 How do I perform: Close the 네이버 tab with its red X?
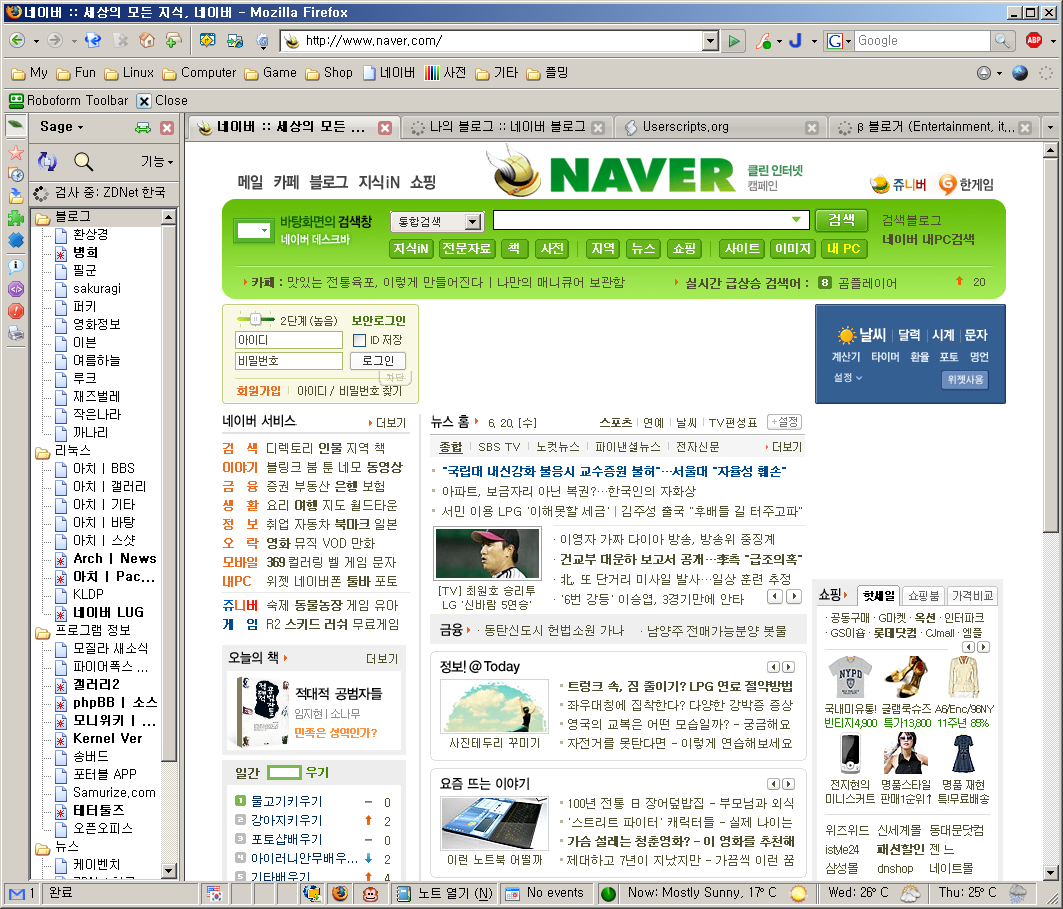(385, 127)
